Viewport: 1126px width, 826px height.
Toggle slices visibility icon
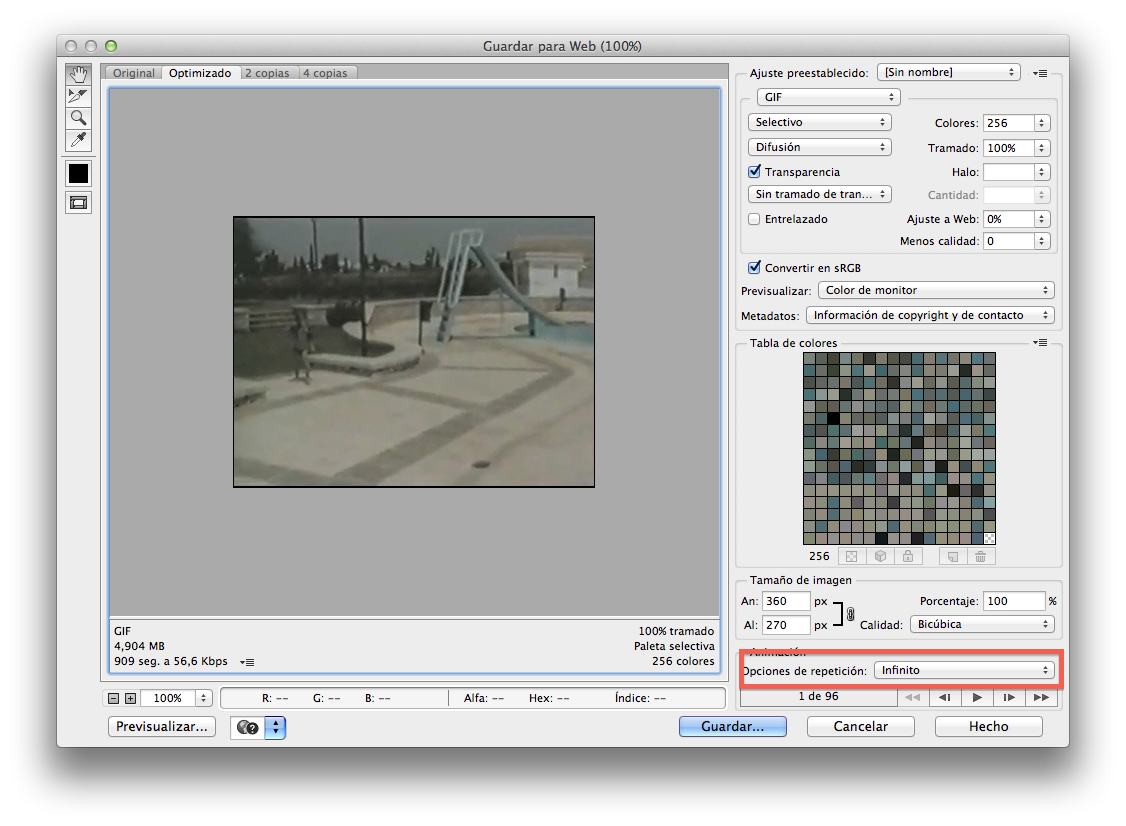[78, 202]
